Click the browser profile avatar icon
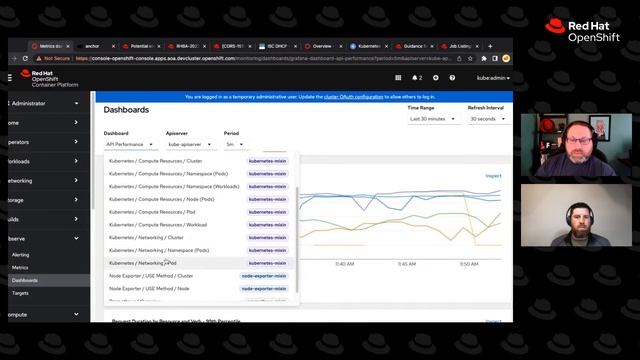The width and height of the screenshot is (640, 360). point(506,58)
